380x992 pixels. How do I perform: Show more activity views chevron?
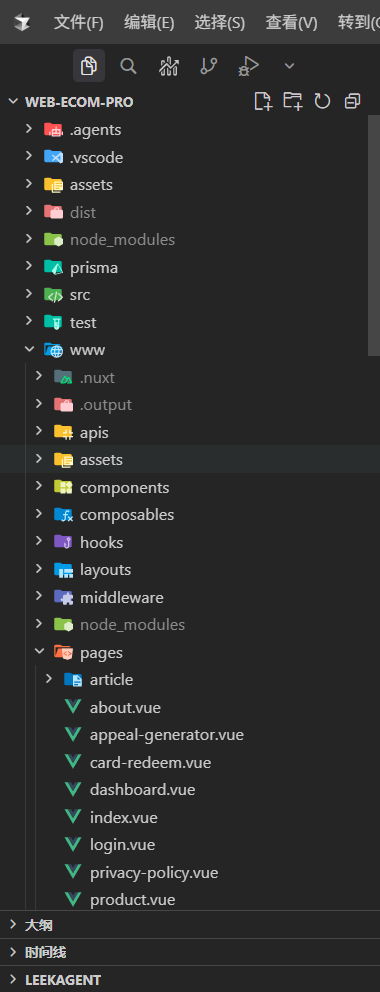pos(290,66)
